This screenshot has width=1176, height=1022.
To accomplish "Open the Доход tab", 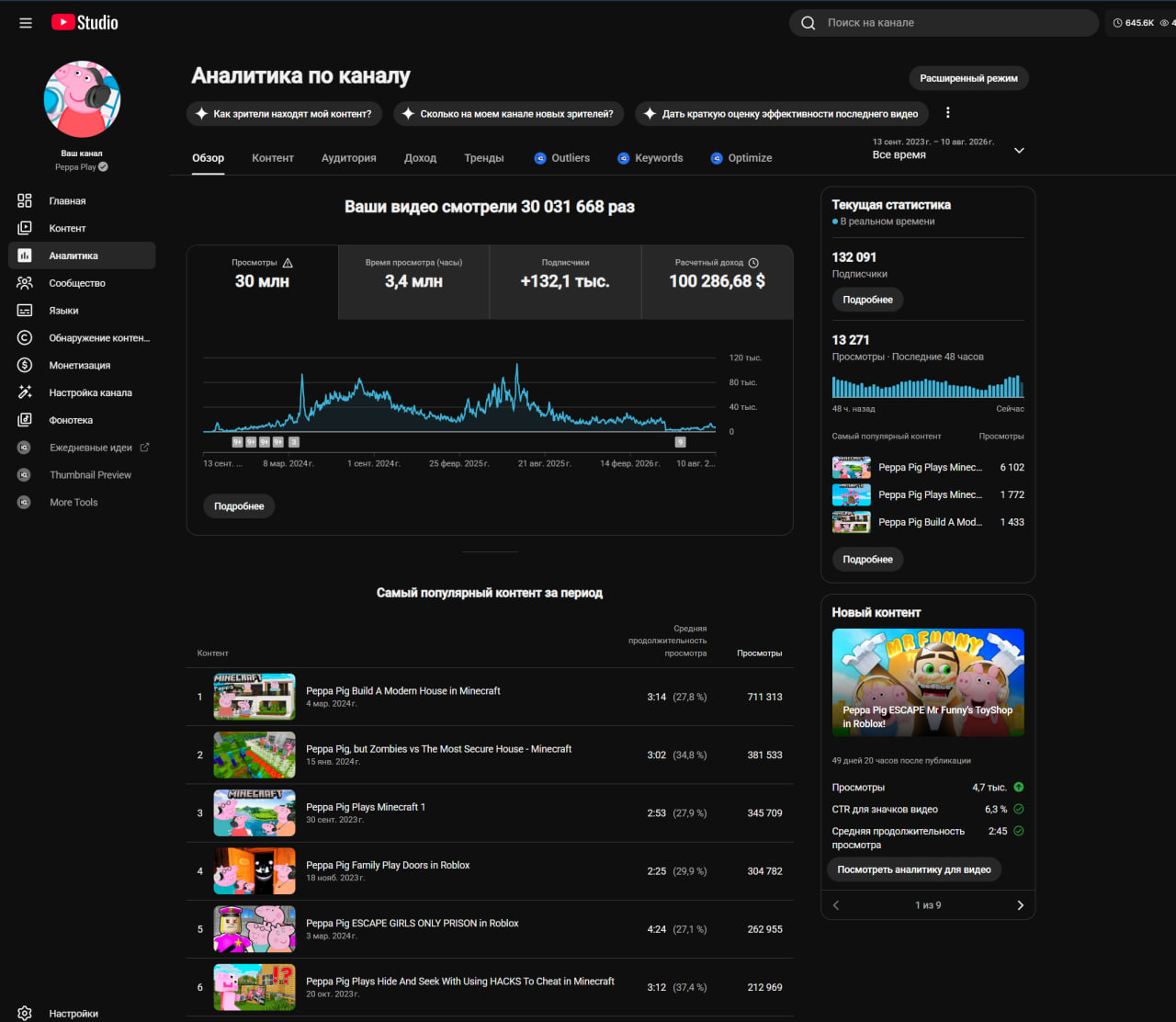I will 420,158.
